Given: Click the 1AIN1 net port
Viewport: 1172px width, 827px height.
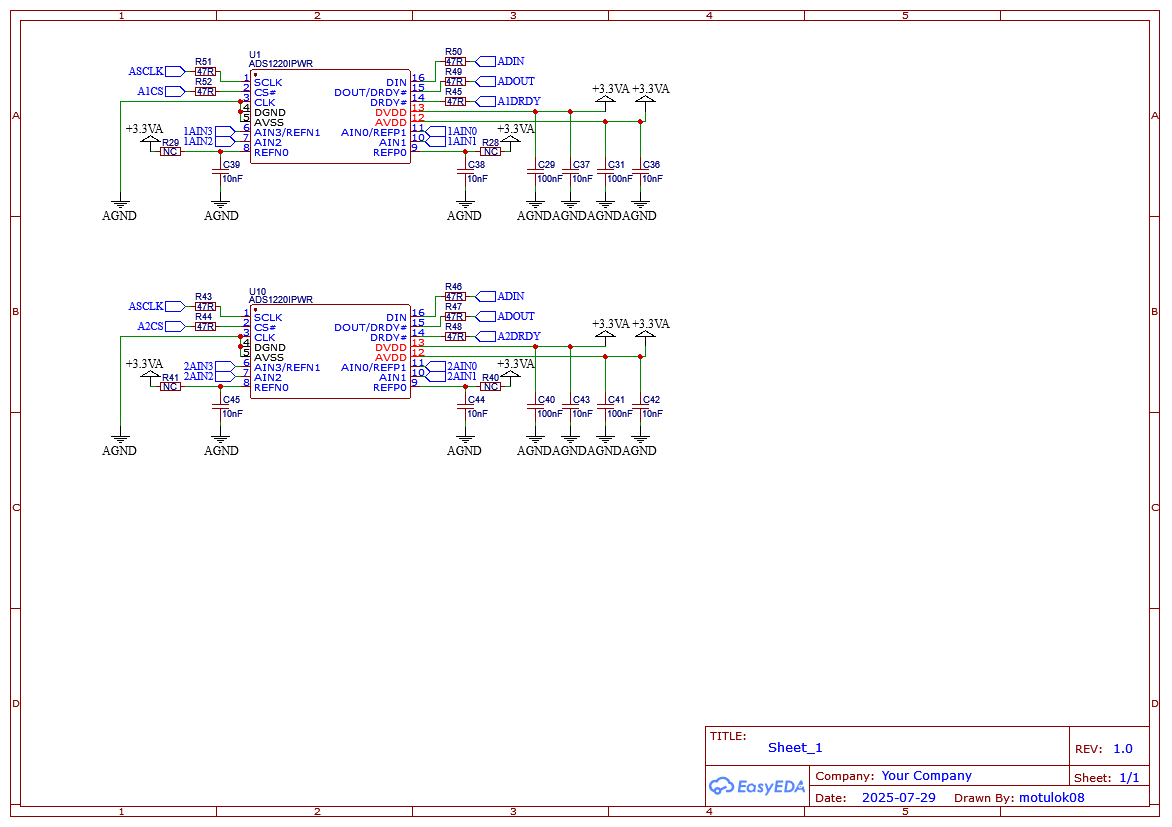Looking at the screenshot, I should (451, 141).
